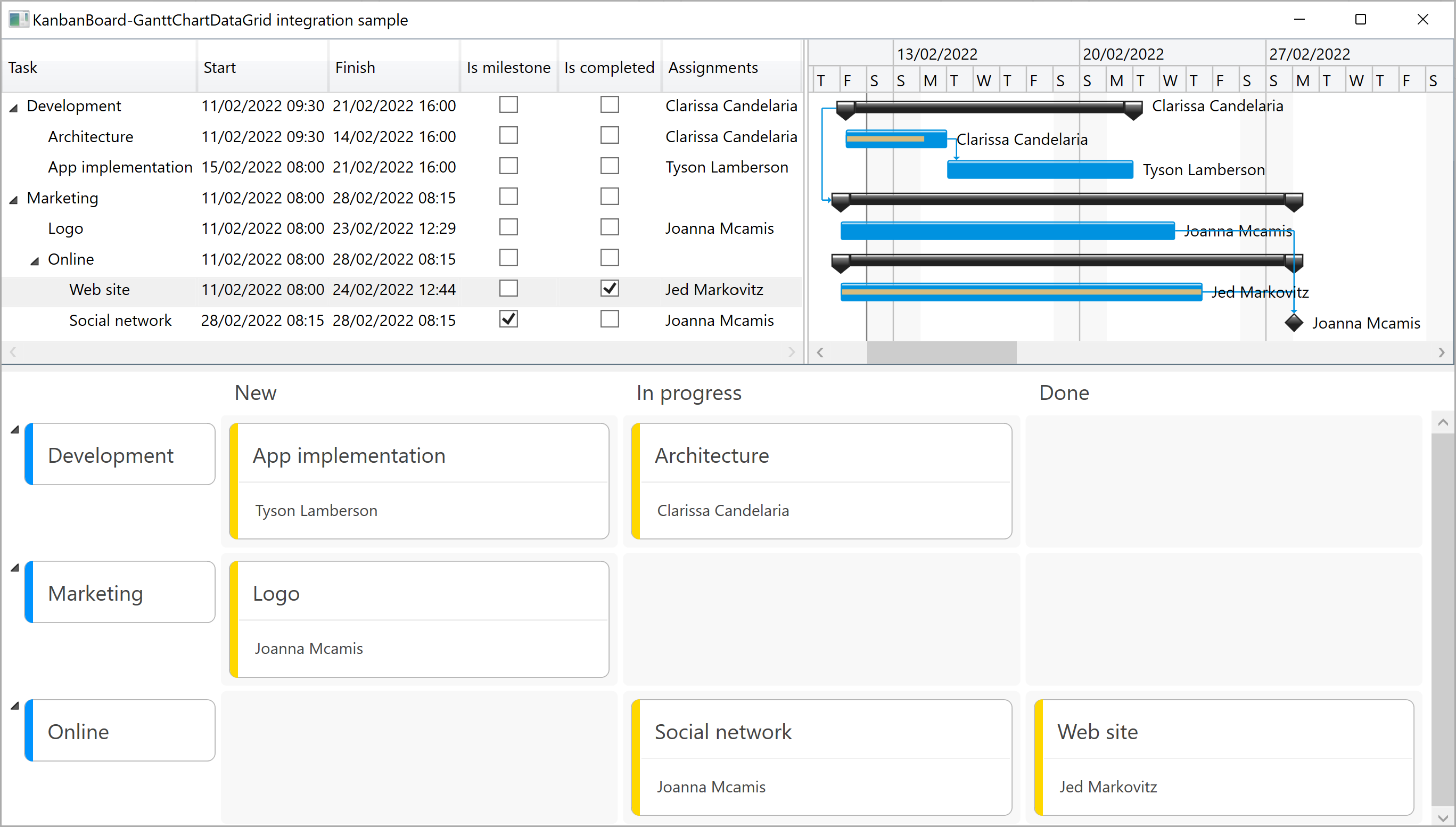Uncheck Is milestone for Social network
The image size is (1456, 827).
pos(508,319)
